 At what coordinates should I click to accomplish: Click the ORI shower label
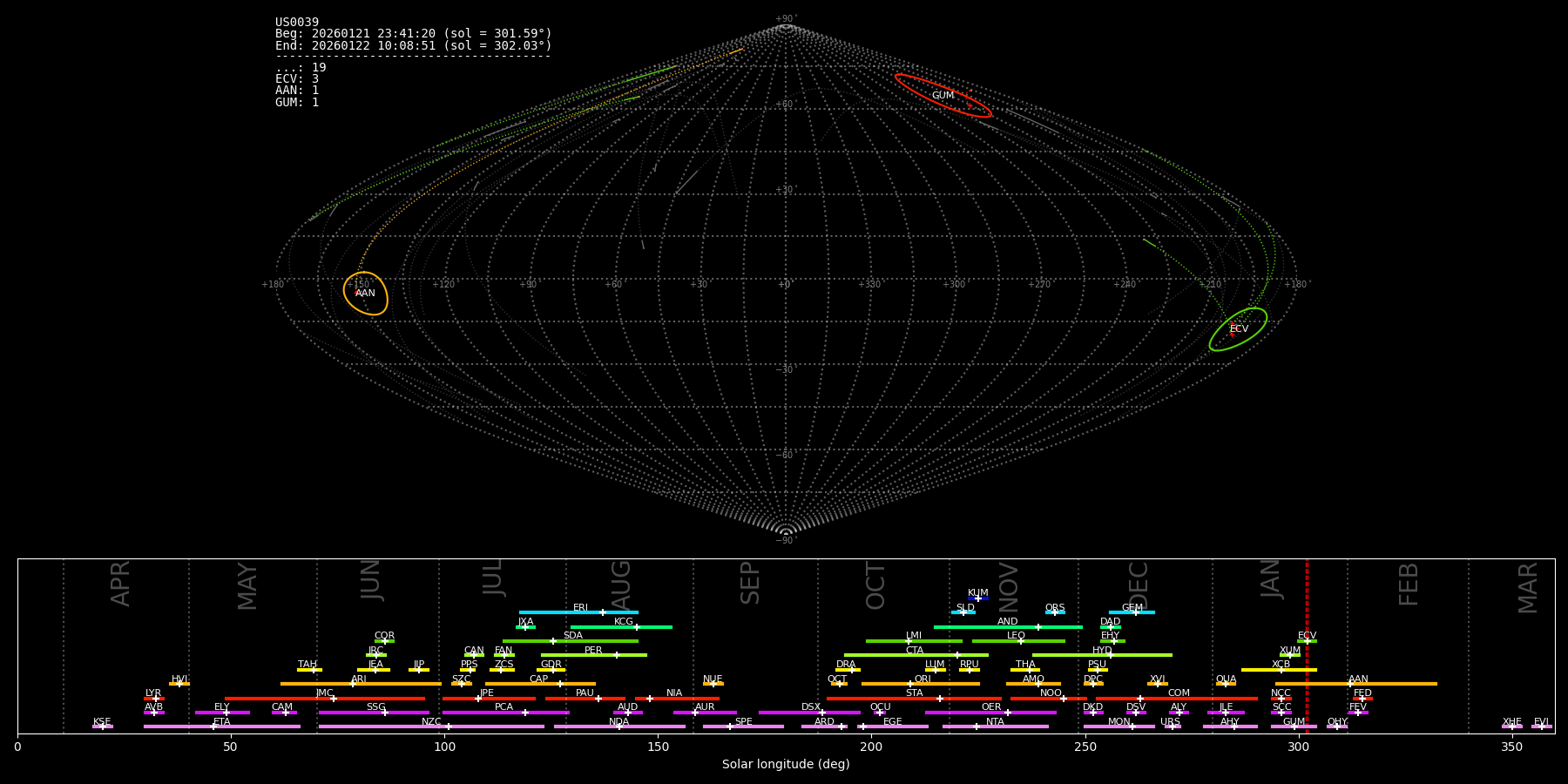(x=923, y=679)
